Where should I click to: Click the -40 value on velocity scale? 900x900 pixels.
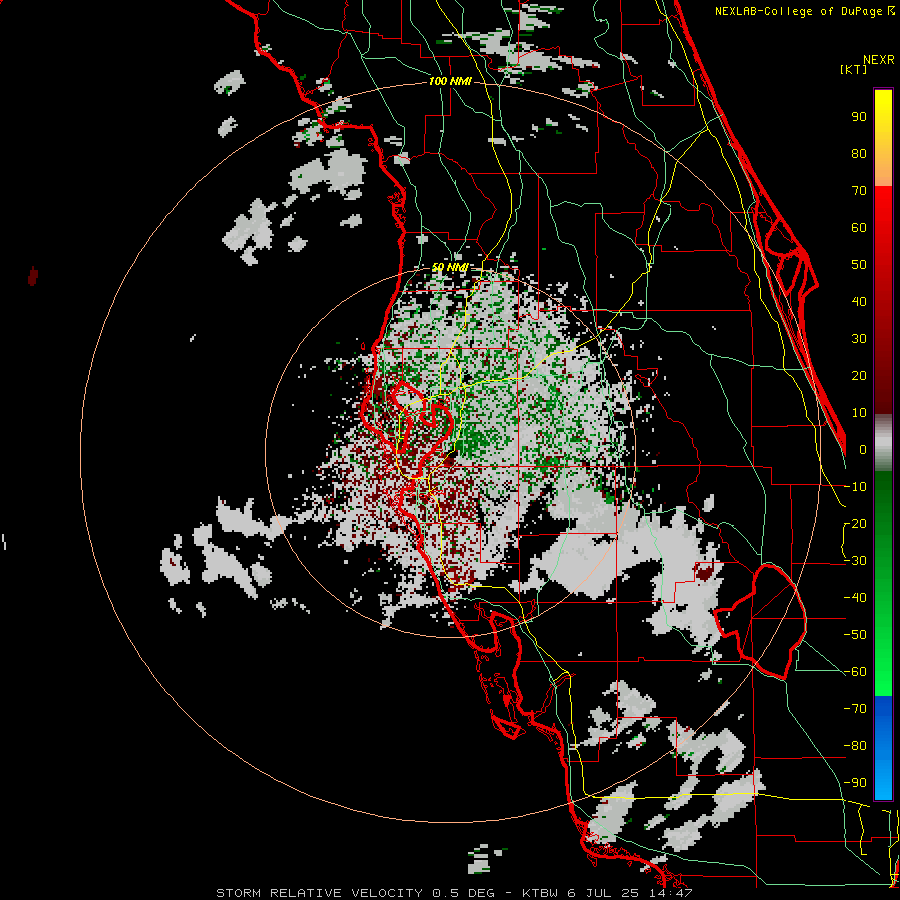(855, 598)
